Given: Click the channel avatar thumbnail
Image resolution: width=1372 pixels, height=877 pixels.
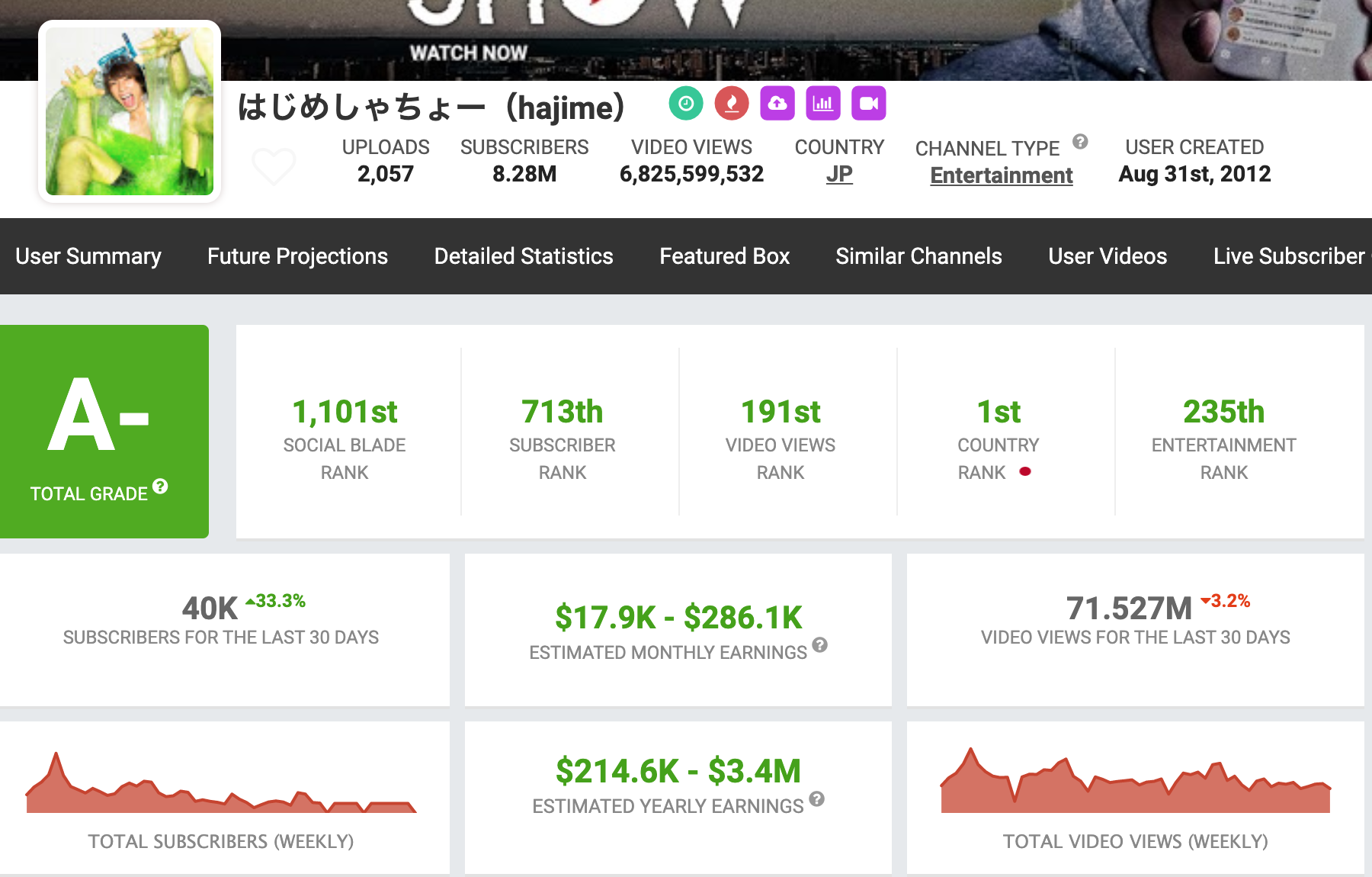Looking at the screenshot, I should (130, 111).
